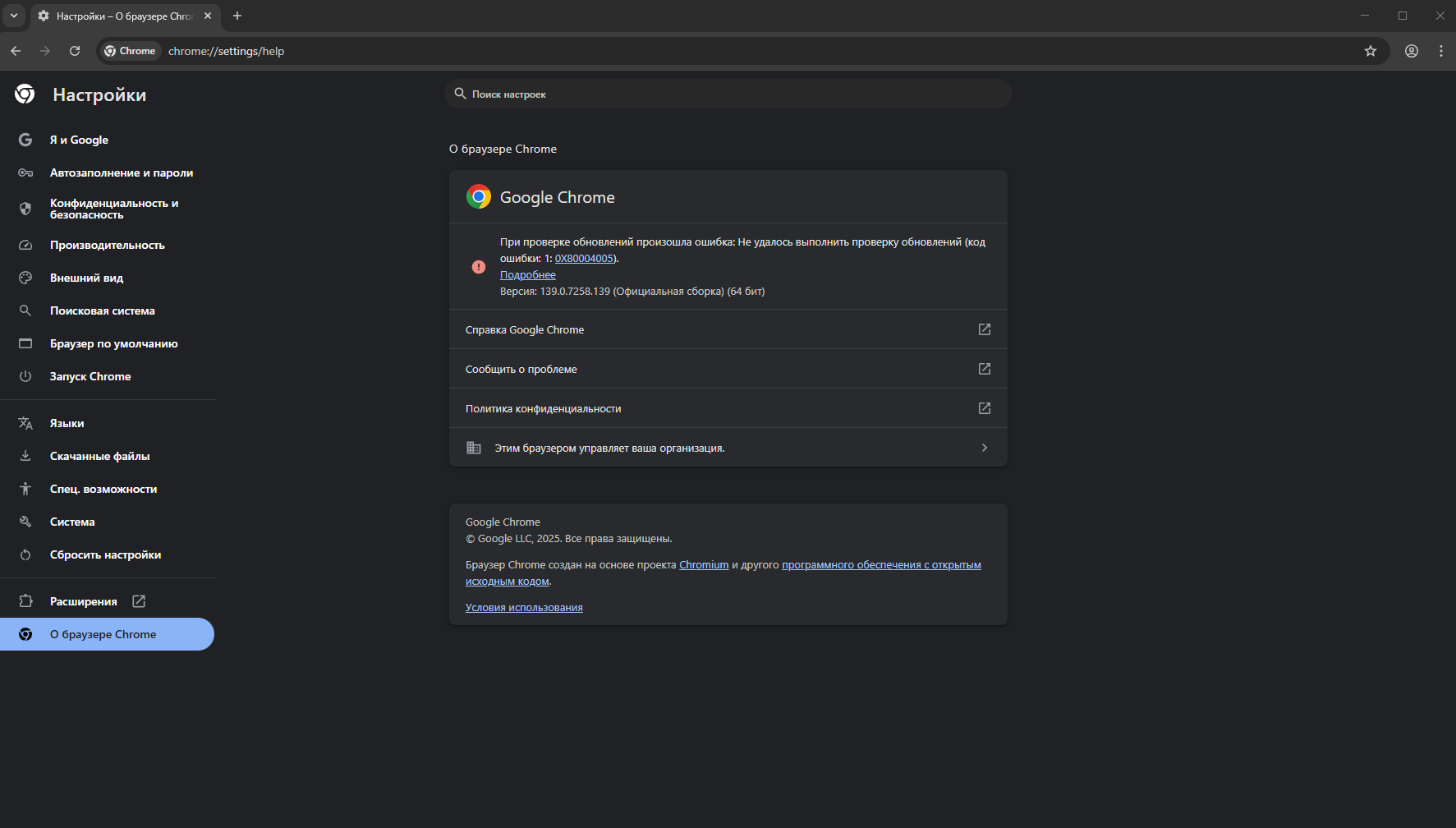Click external icon on Сообщить о проблеме row
The image size is (1456, 828).
pyautogui.click(x=985, y=369)
